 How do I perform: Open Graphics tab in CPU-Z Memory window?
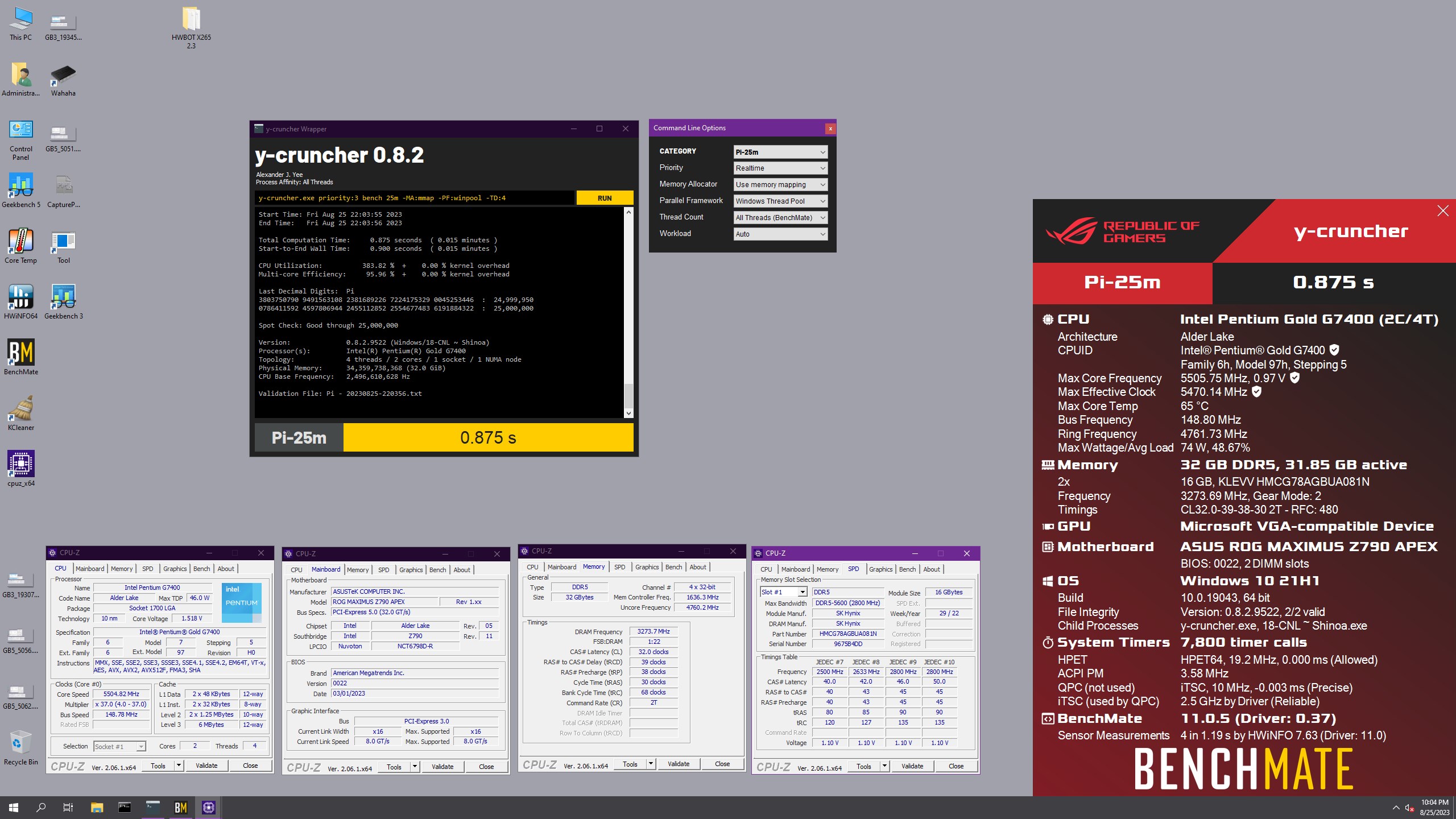coord(647,567)
